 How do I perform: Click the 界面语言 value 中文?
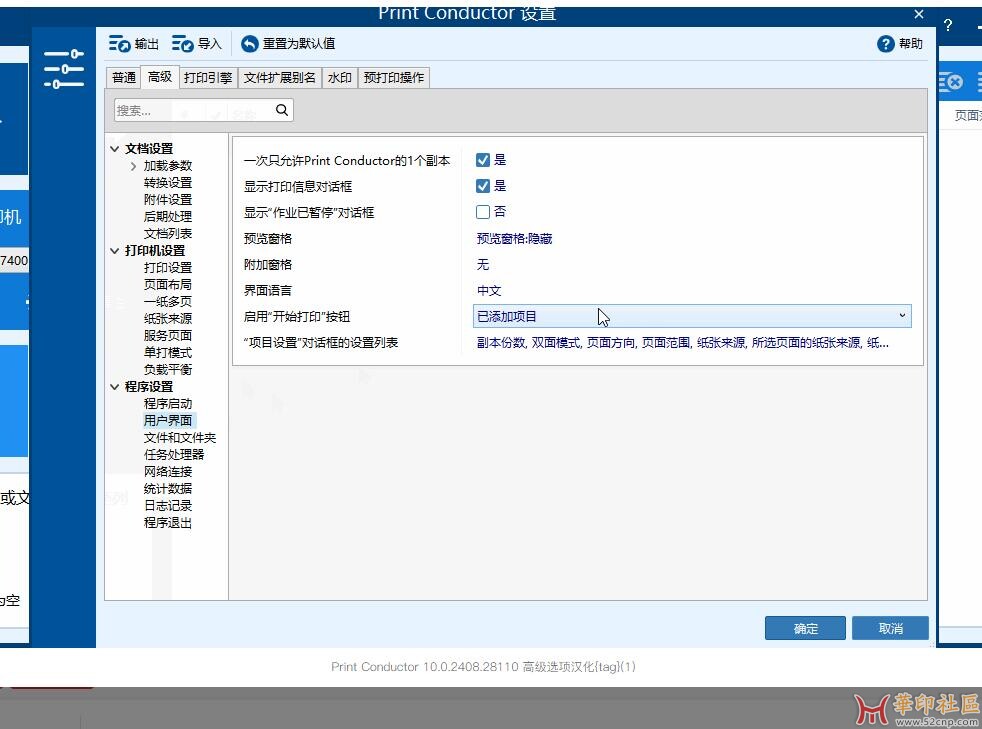[488, 291]
